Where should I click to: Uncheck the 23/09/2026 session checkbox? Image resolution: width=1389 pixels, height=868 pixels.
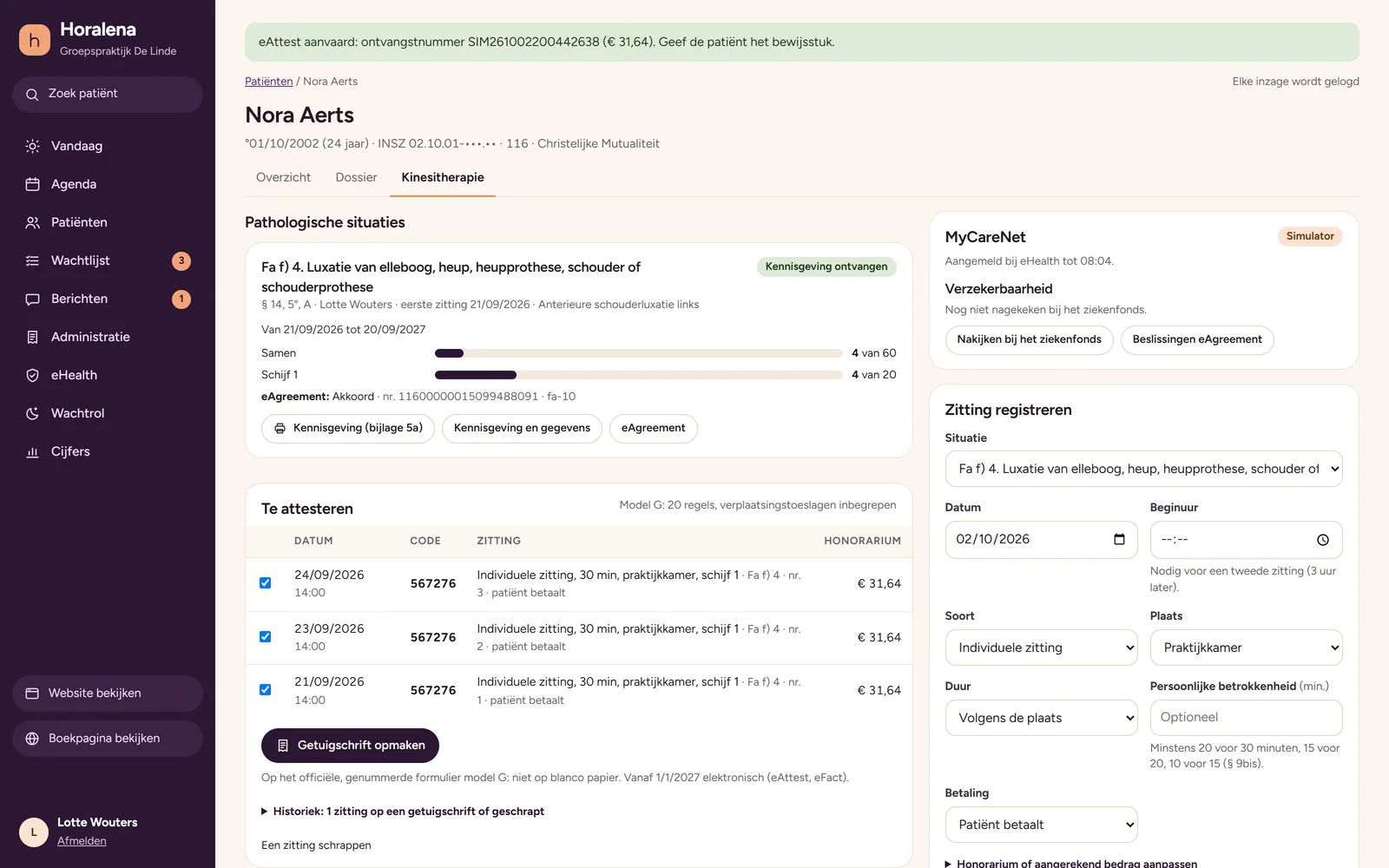tap(266, 637)
